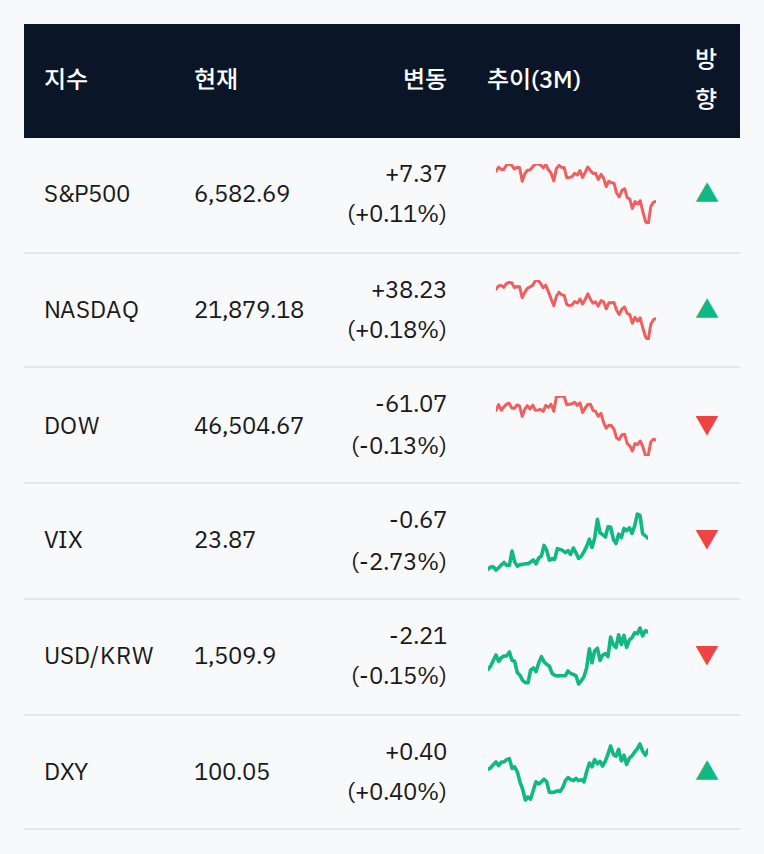Click the USD/KRW index name
This screenshot has width=764, height=854.
(99, 656)
